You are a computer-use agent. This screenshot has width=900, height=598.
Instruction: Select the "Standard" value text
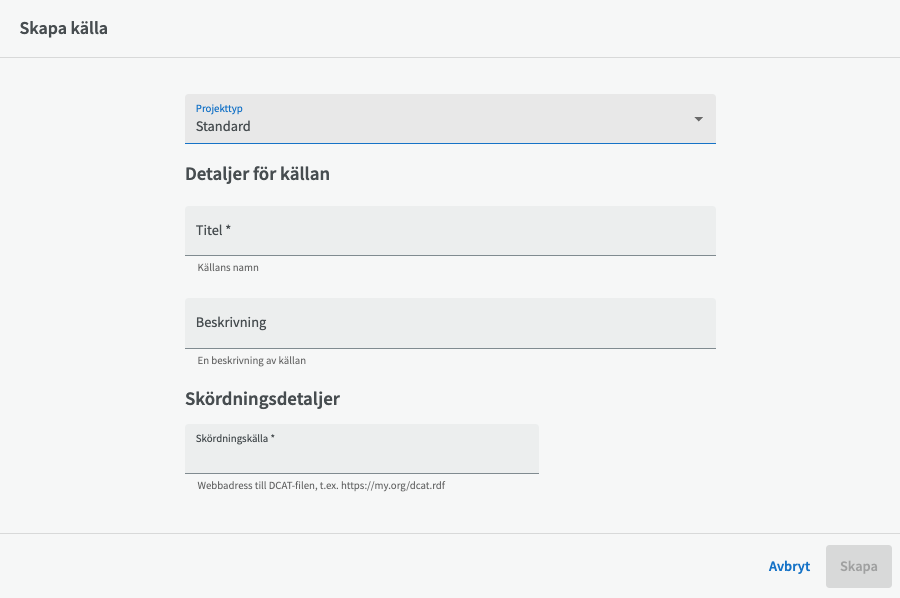point(223,127)
